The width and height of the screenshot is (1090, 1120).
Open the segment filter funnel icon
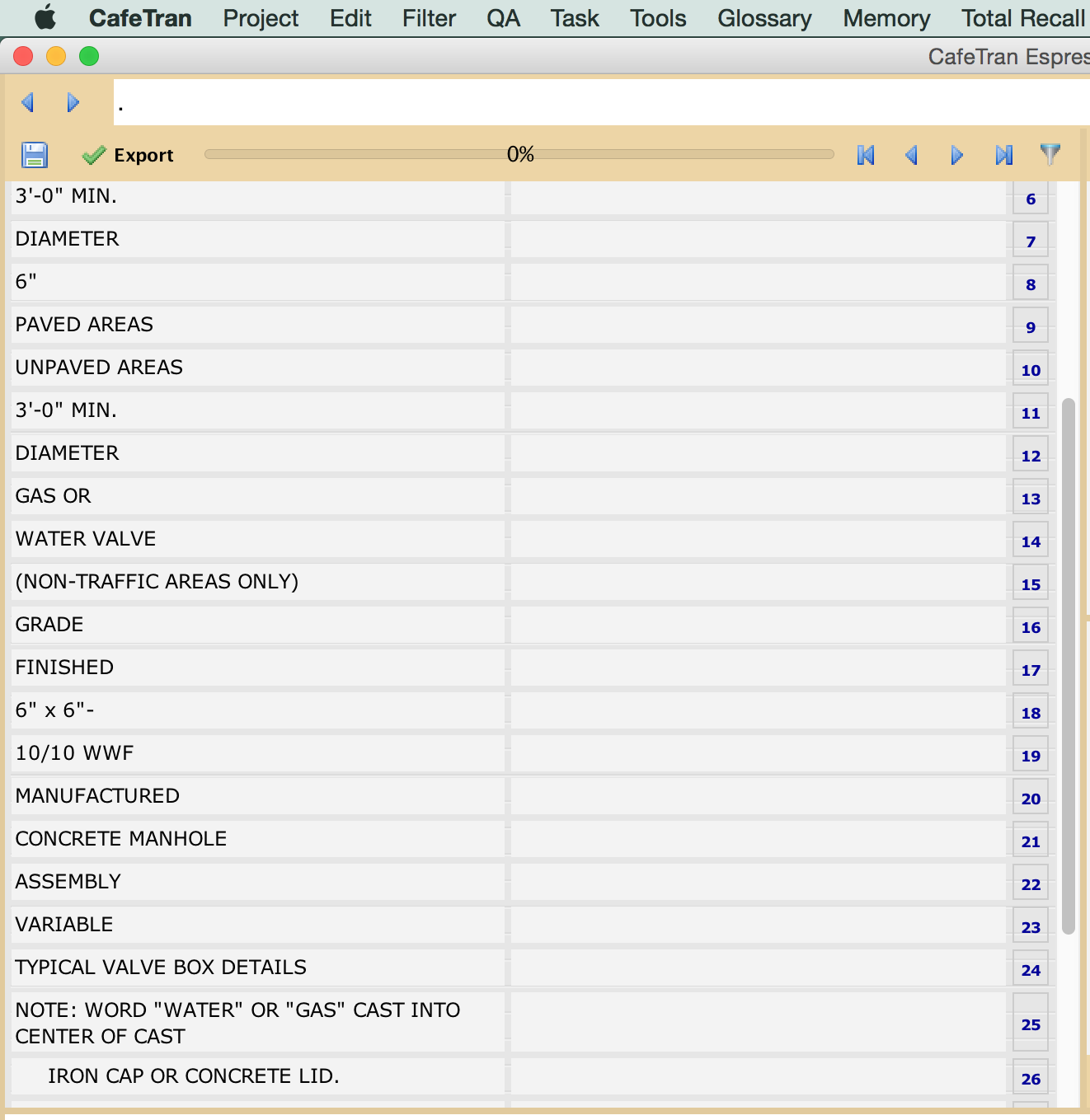[1050, 154]
